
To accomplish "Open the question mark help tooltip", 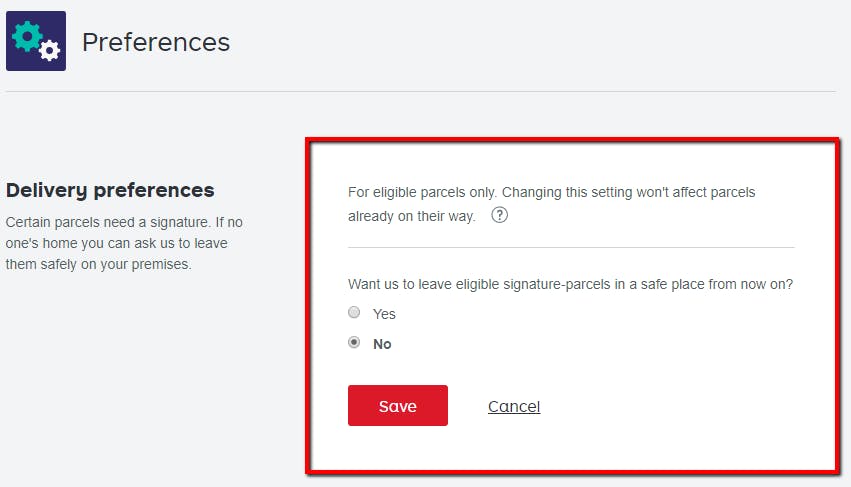I will pyautogui.click(x=500, y=215).
